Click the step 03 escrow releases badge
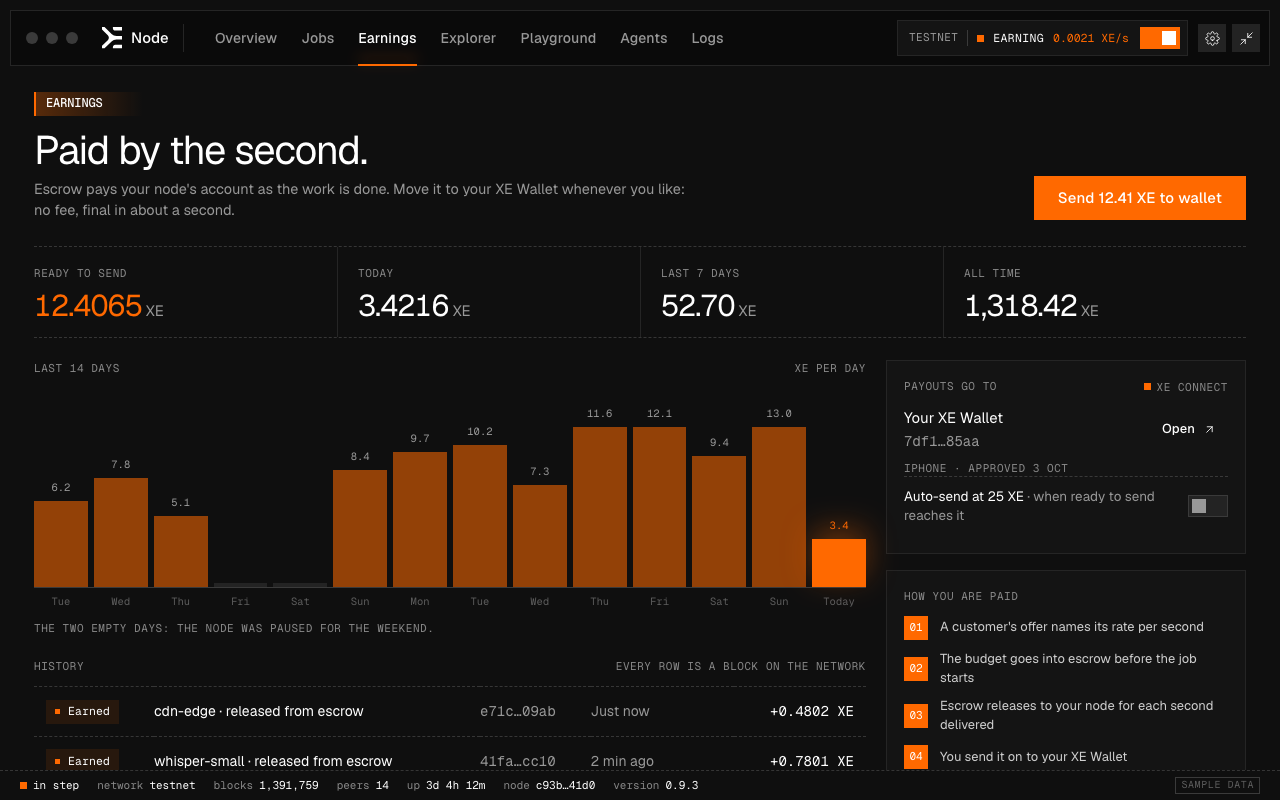 (915, 715)
